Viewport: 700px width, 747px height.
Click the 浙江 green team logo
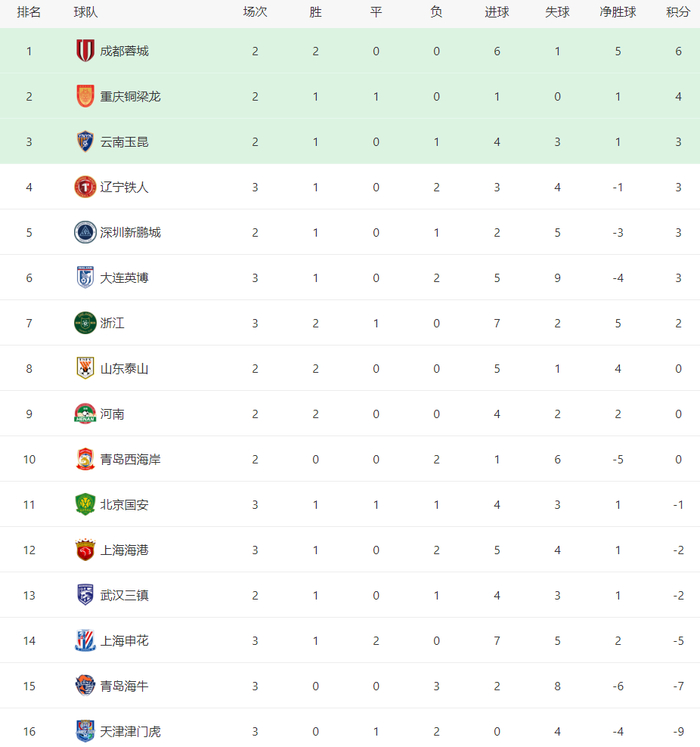[x=85, y=323]
